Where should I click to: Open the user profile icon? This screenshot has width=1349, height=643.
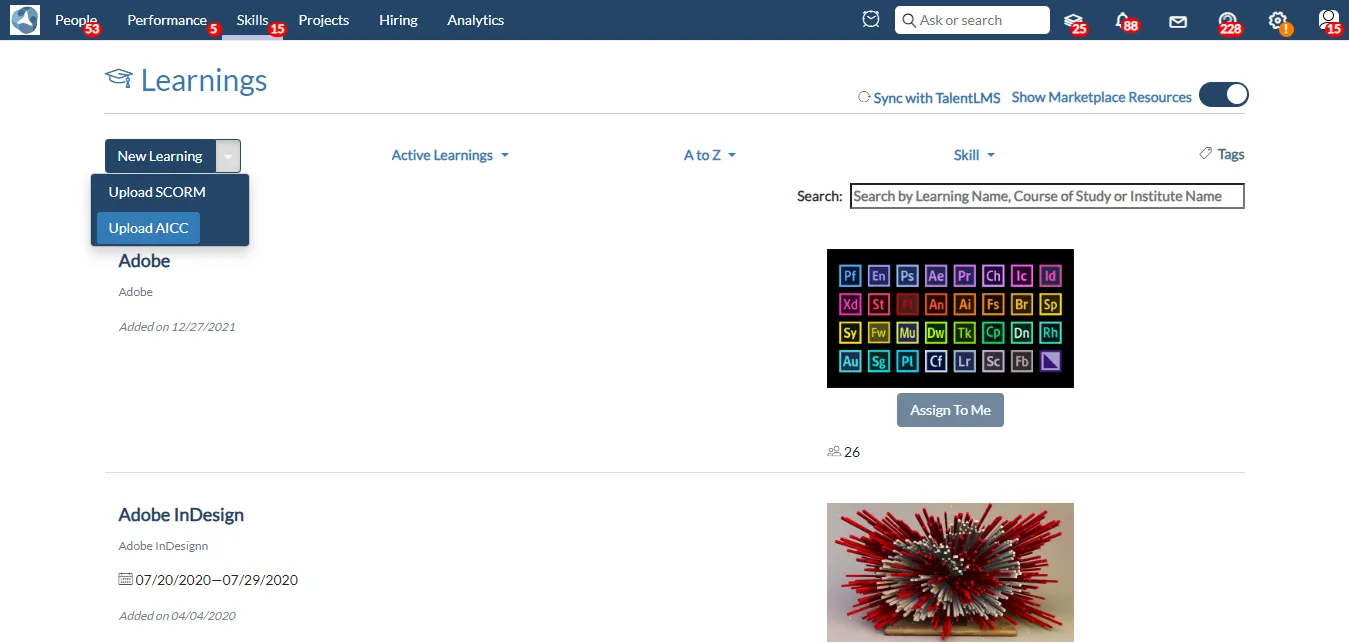[1328, 20]
